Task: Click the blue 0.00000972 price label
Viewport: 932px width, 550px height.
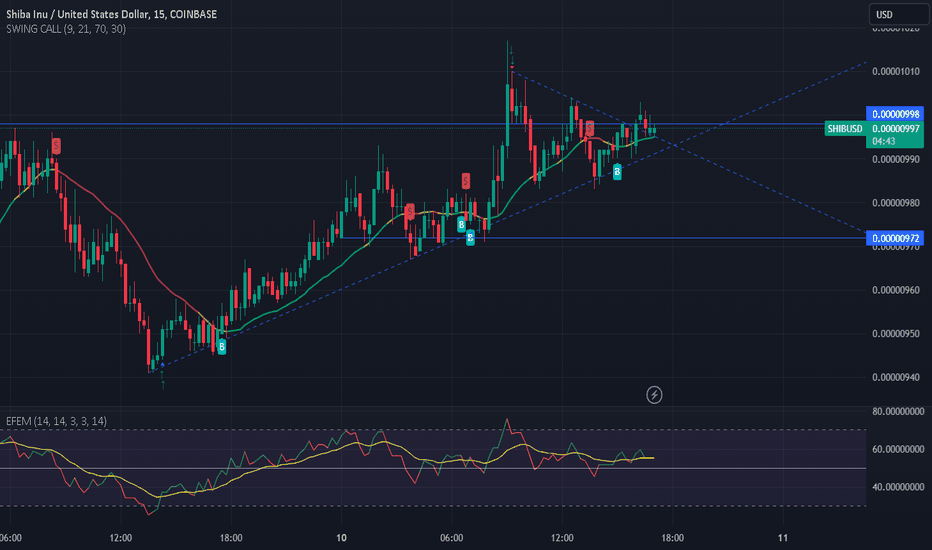Action: pyautogui.click(x=895, y=238)
